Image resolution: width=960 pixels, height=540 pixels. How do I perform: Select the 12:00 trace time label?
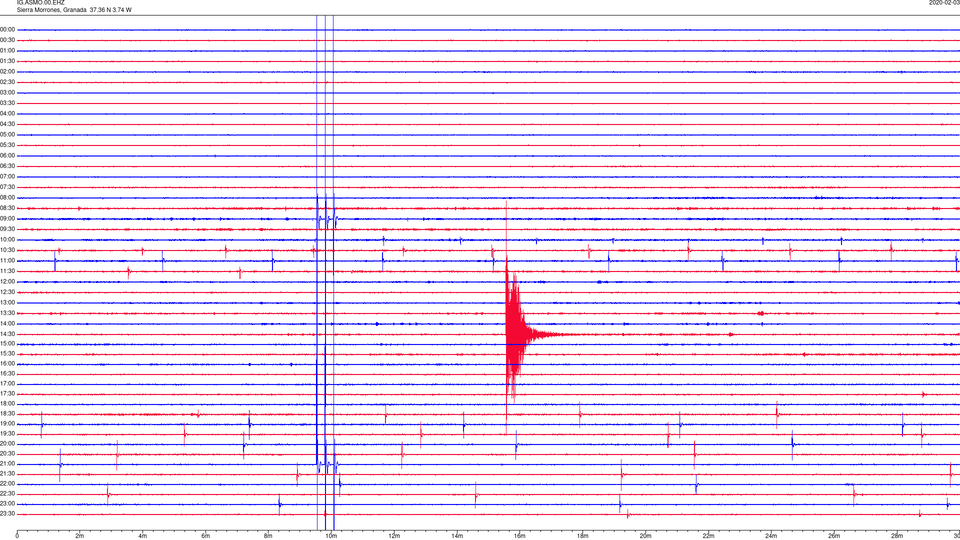[7, 282]
